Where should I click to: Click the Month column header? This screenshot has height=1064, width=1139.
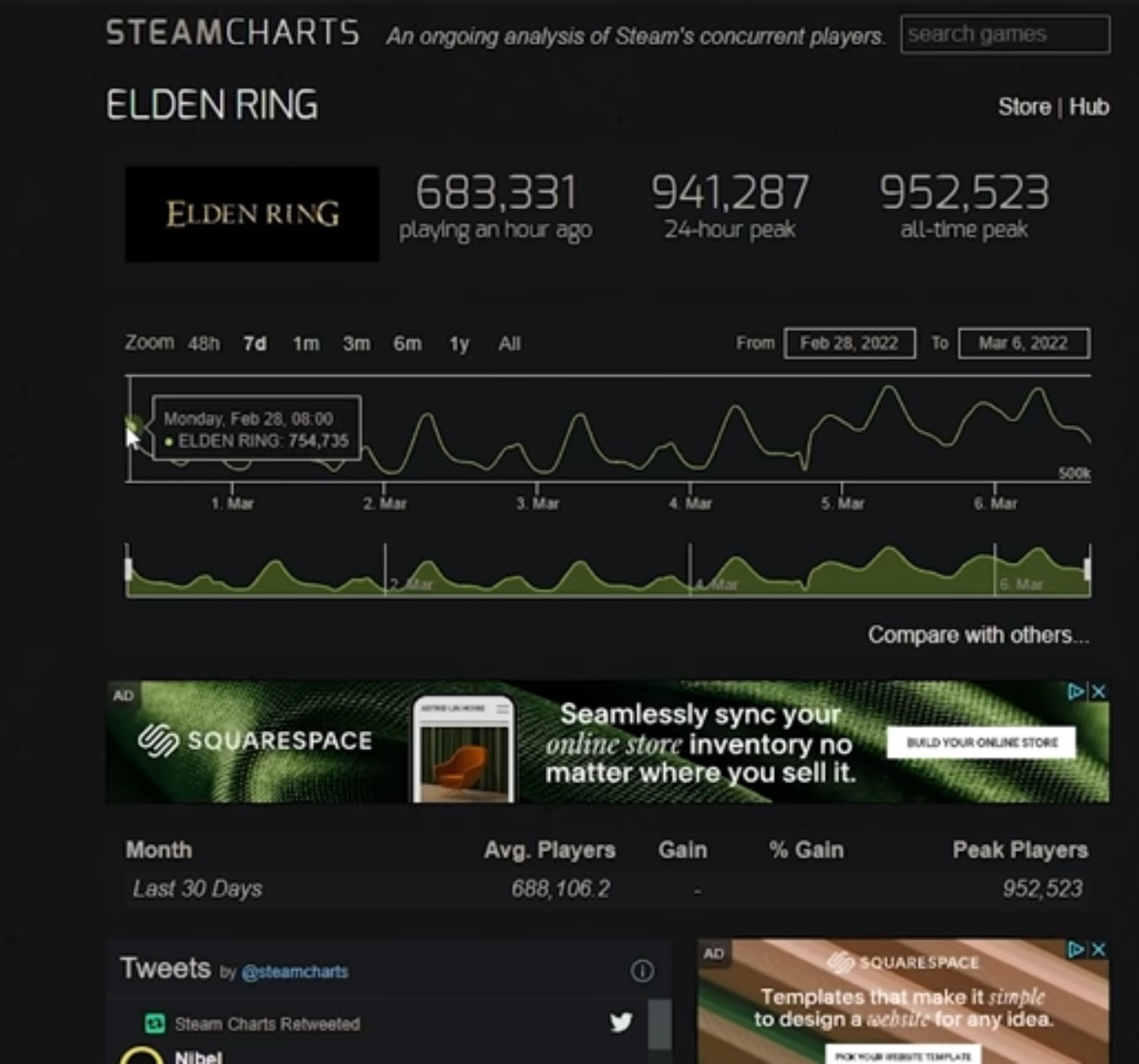pyautogui.click(x=158, y=850)
